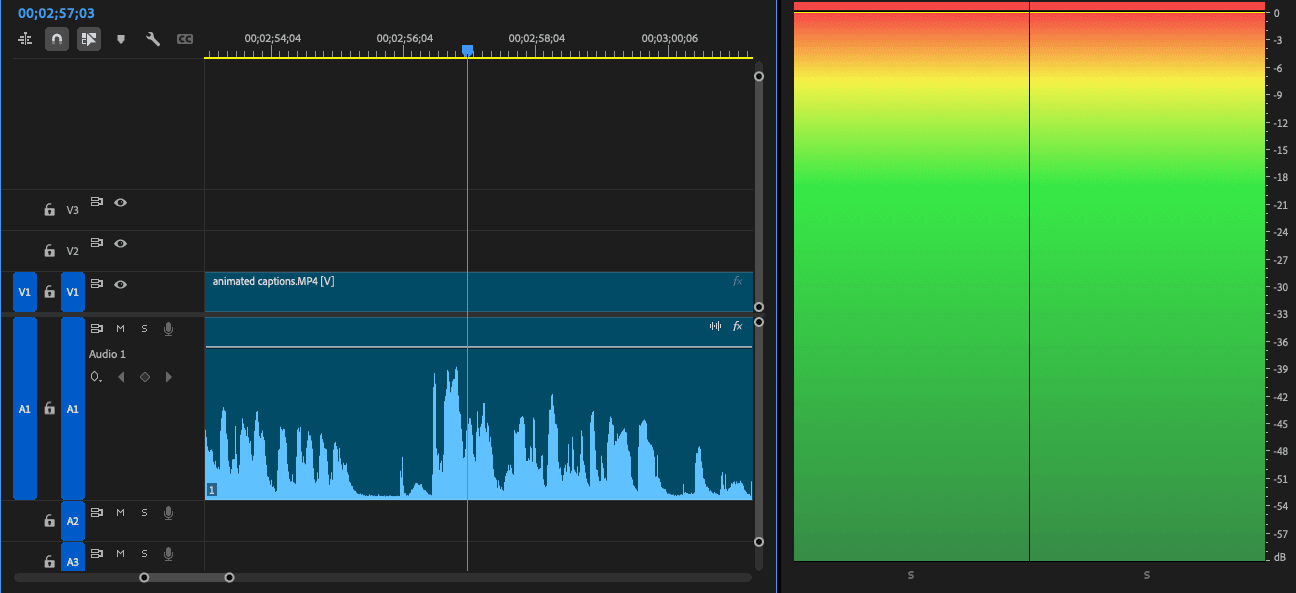Toggle sync lock for track A3

(x=97, y=553)
